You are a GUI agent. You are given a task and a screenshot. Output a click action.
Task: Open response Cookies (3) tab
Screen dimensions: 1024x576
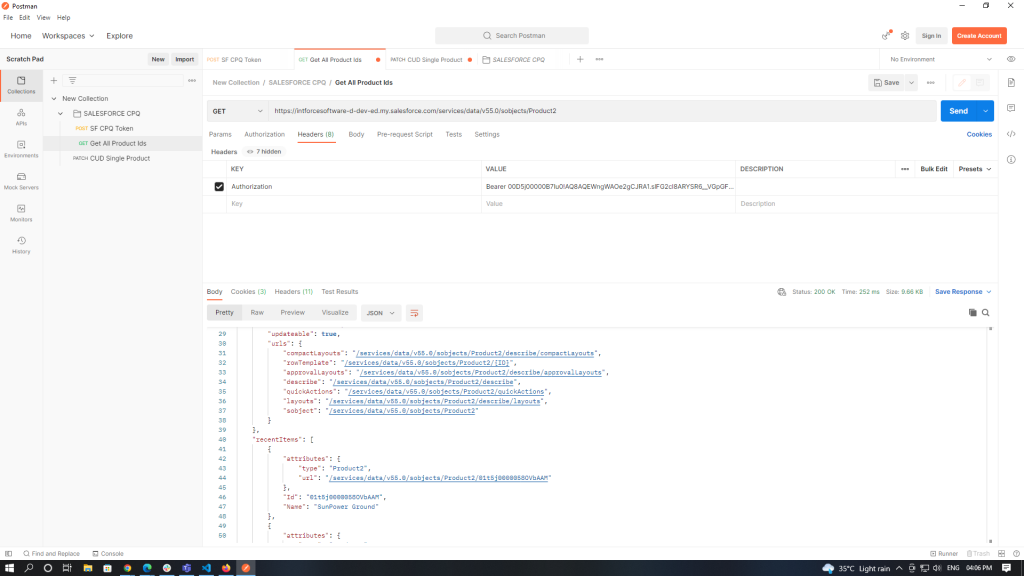248,292
